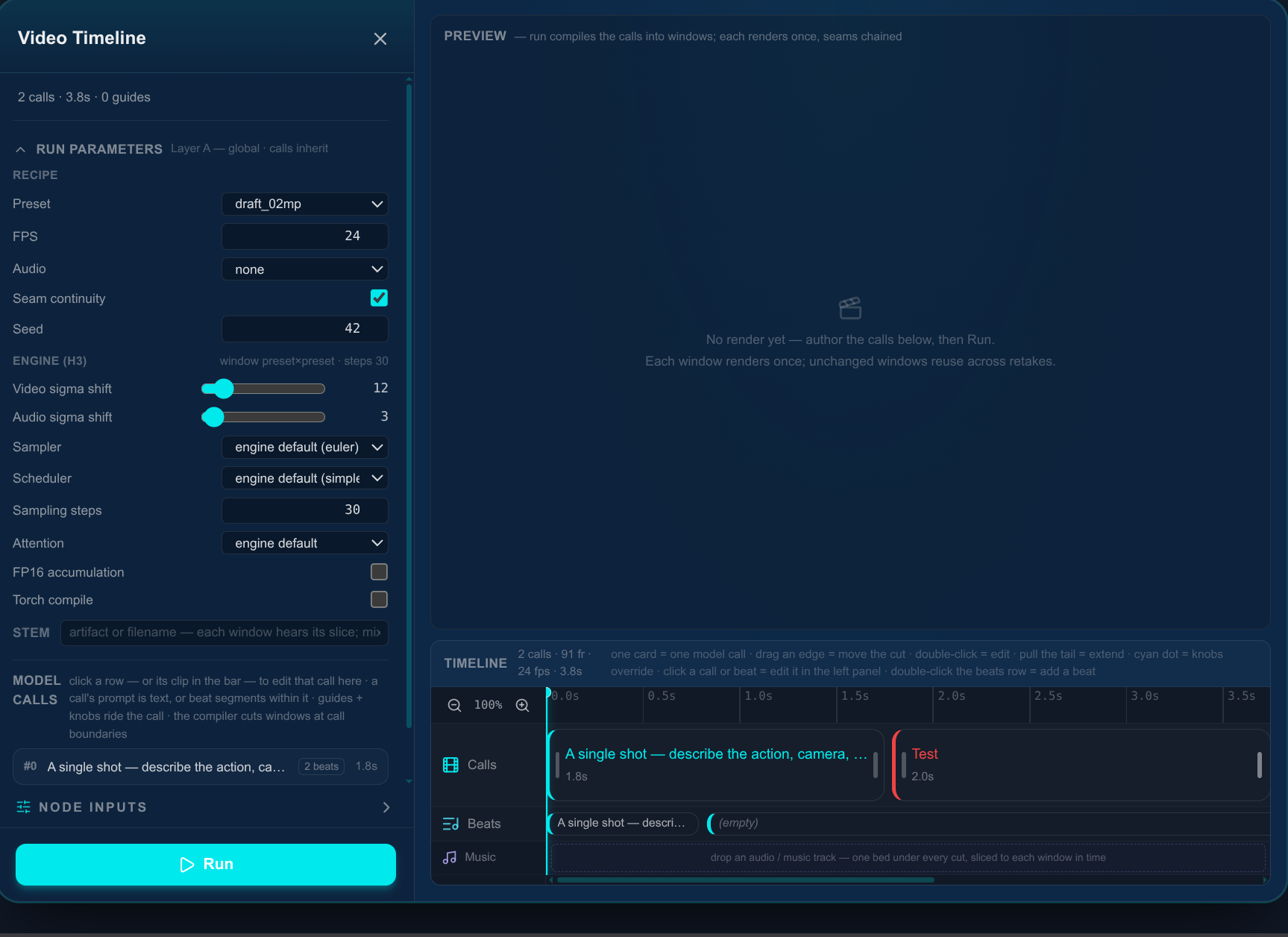Enable FP16 accumulation checkbox
Viewport: 1288px width, 937px height.
[x=379, y=571]
